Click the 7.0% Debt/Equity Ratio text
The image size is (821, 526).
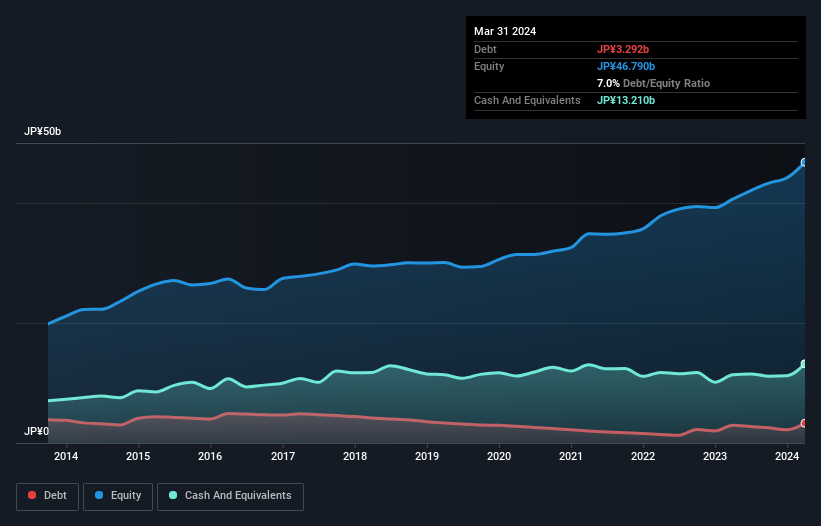pos(653,83)
